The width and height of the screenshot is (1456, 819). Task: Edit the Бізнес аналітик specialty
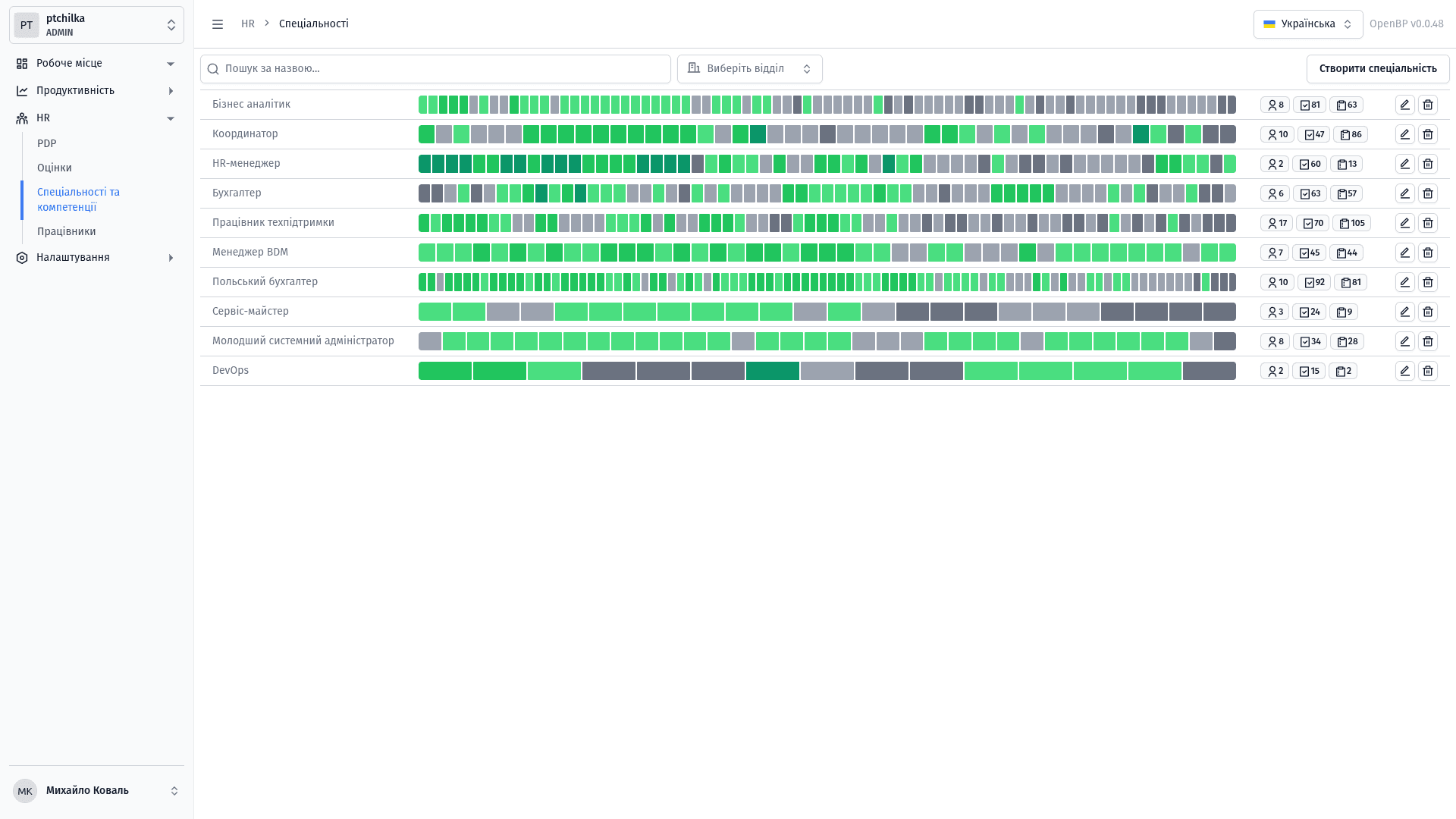[x=1404, y=105]
